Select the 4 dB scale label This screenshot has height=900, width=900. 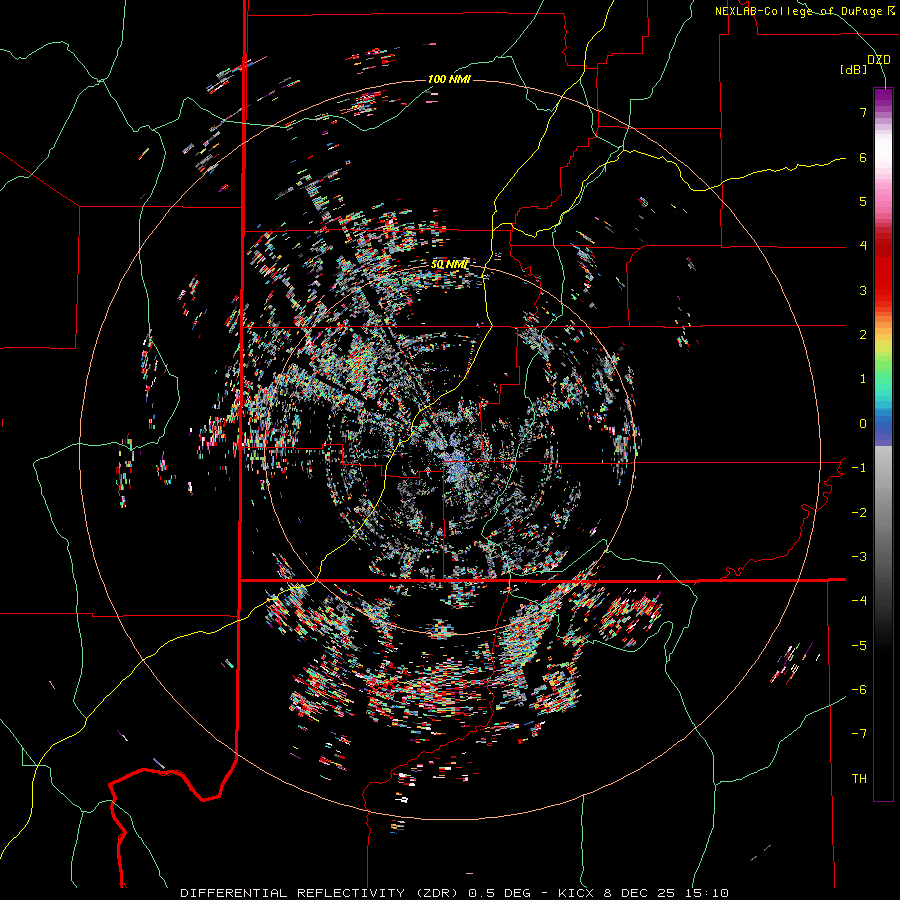[863, 246]
